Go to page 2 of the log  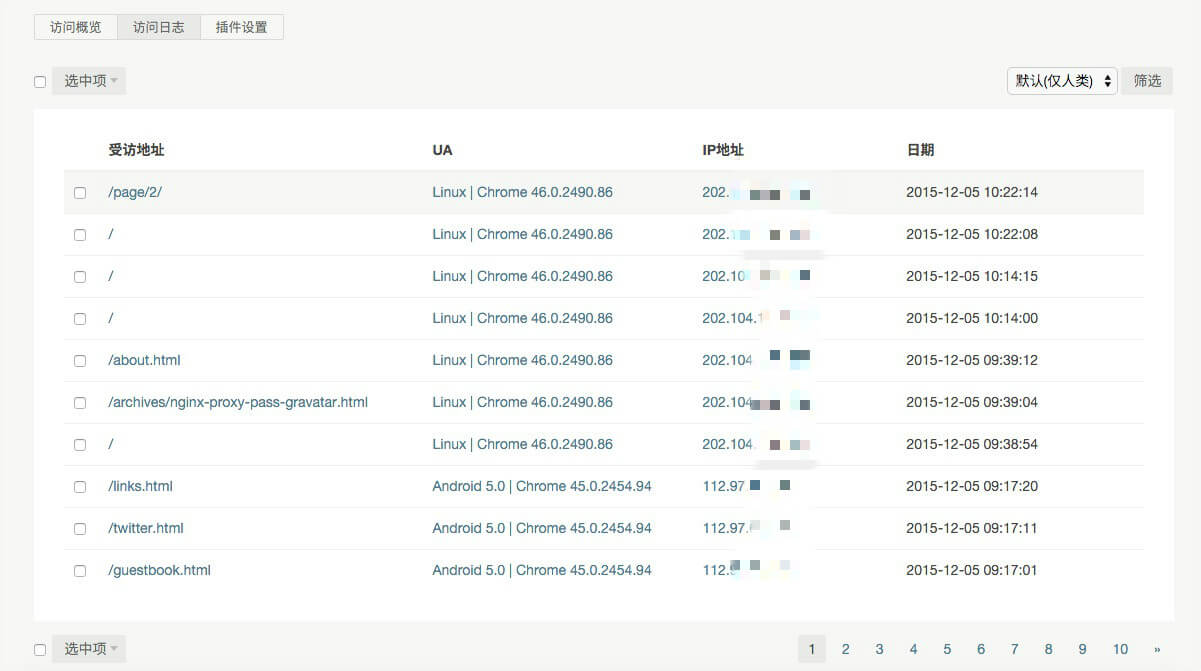(845, 649)
